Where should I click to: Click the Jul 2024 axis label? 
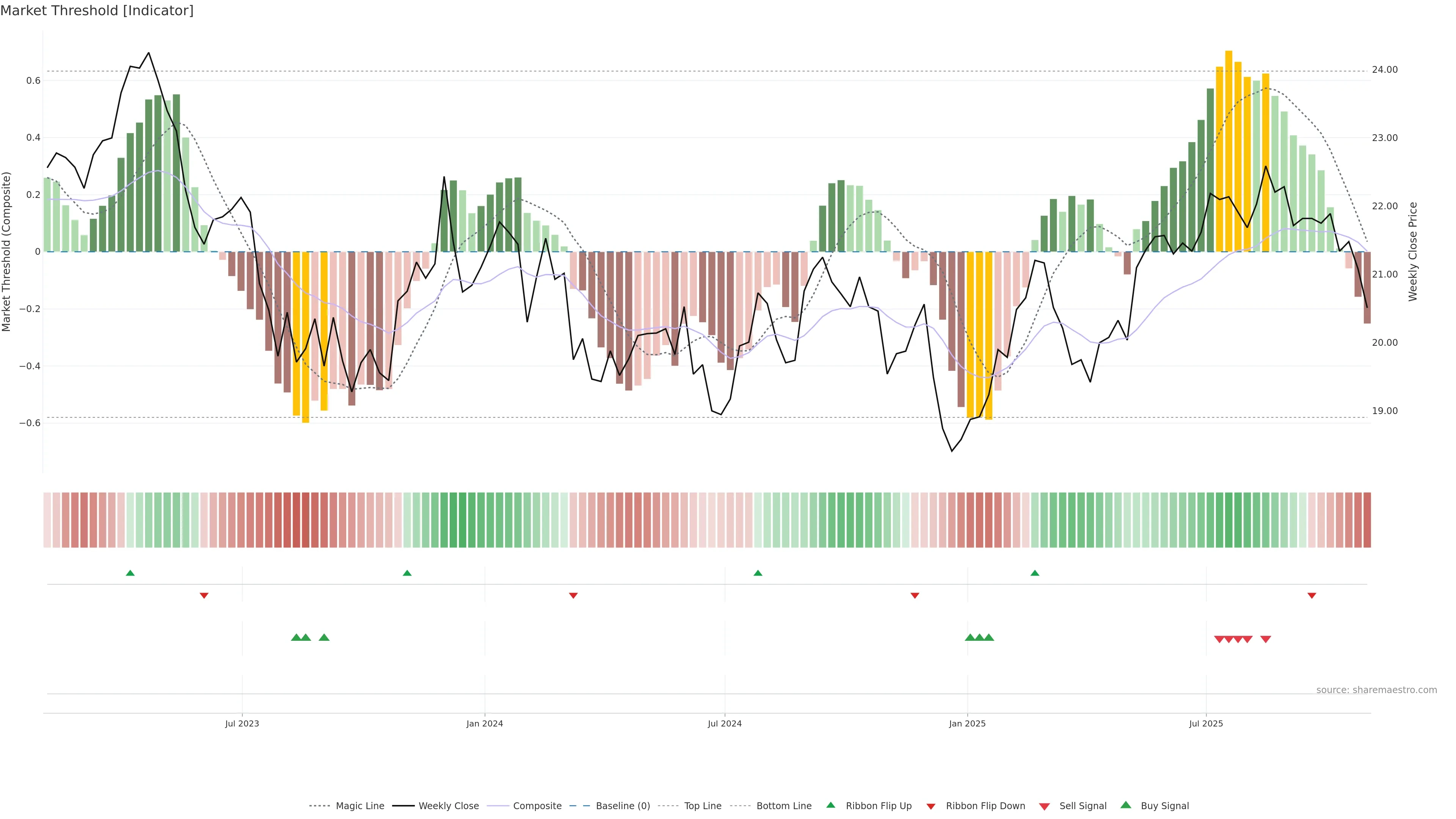tap(725, 723)
